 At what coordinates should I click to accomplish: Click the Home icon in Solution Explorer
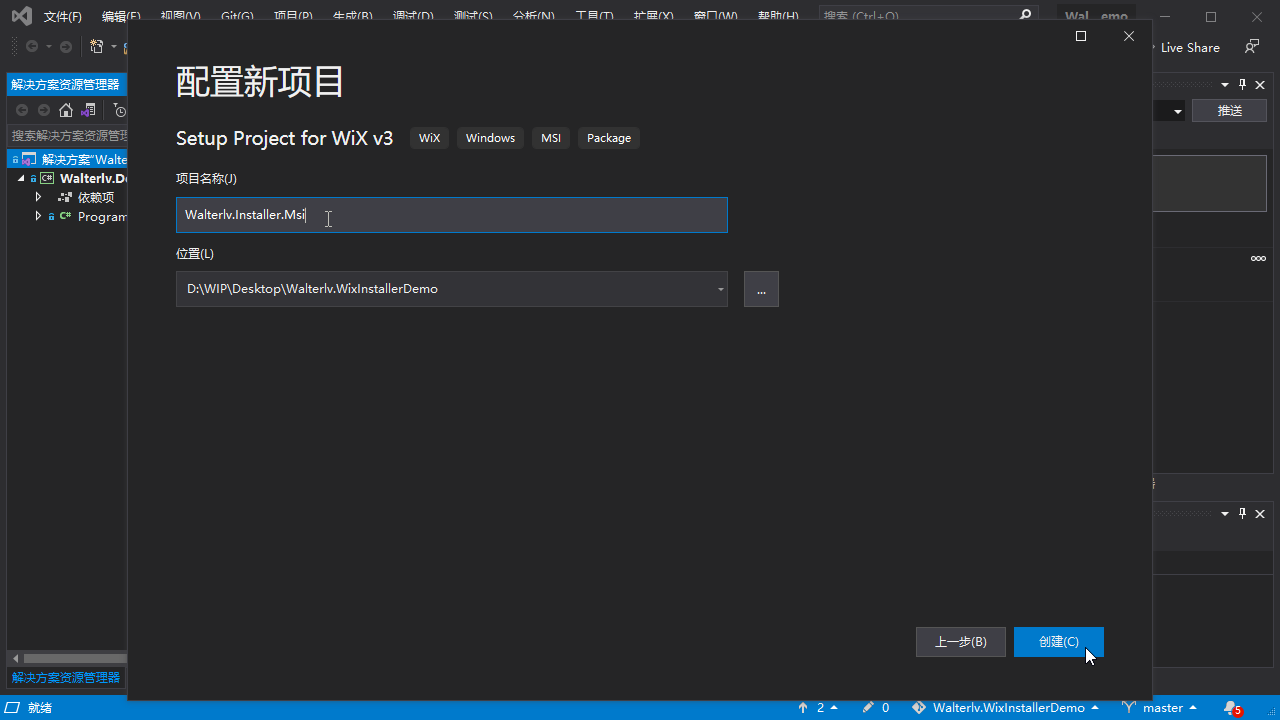click(x=66, y=110)
